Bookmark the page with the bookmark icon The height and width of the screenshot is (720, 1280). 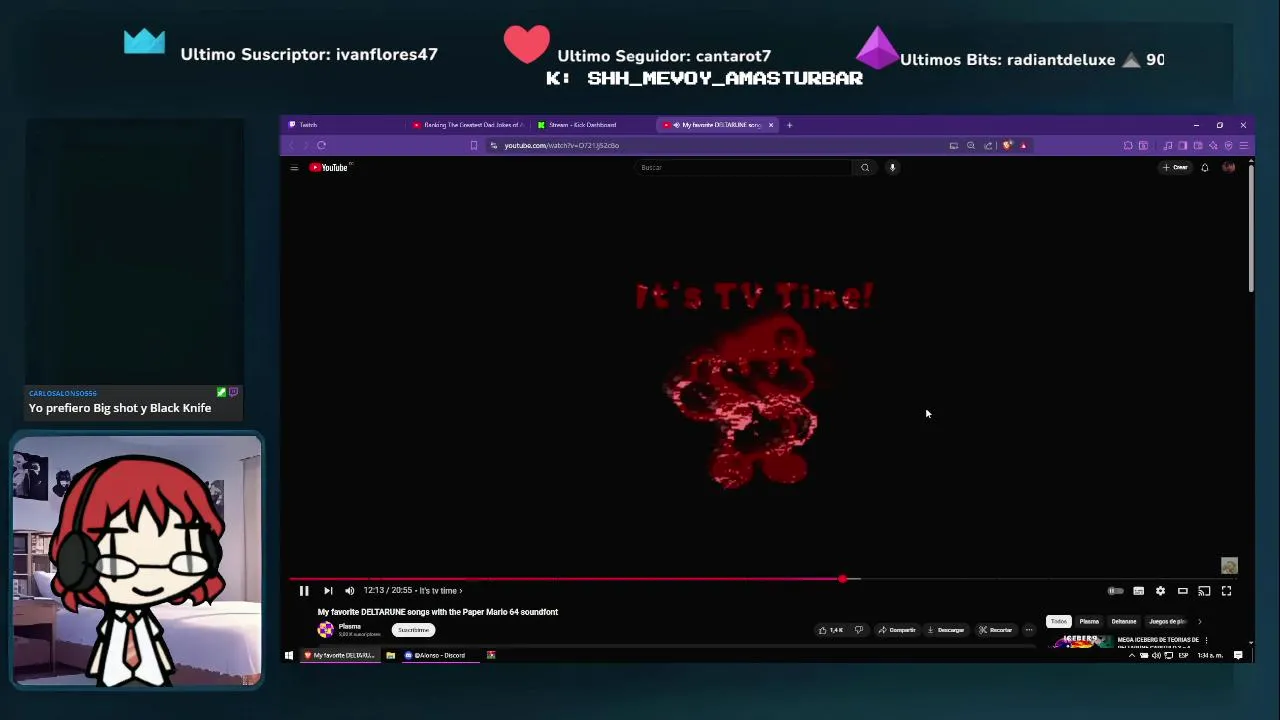tap(474, 146)
